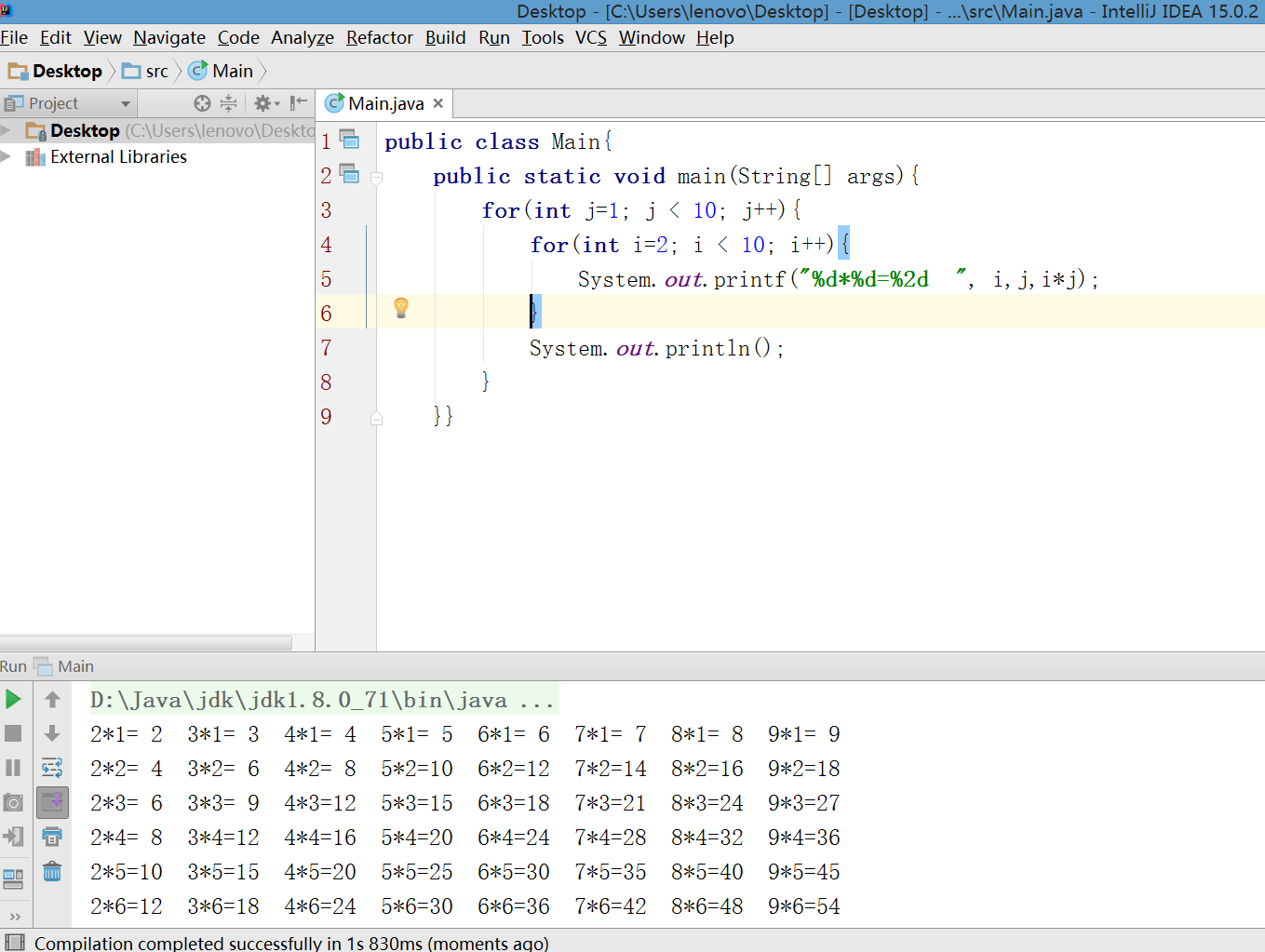Click the run gutter icon on line 2

[350, 173]
